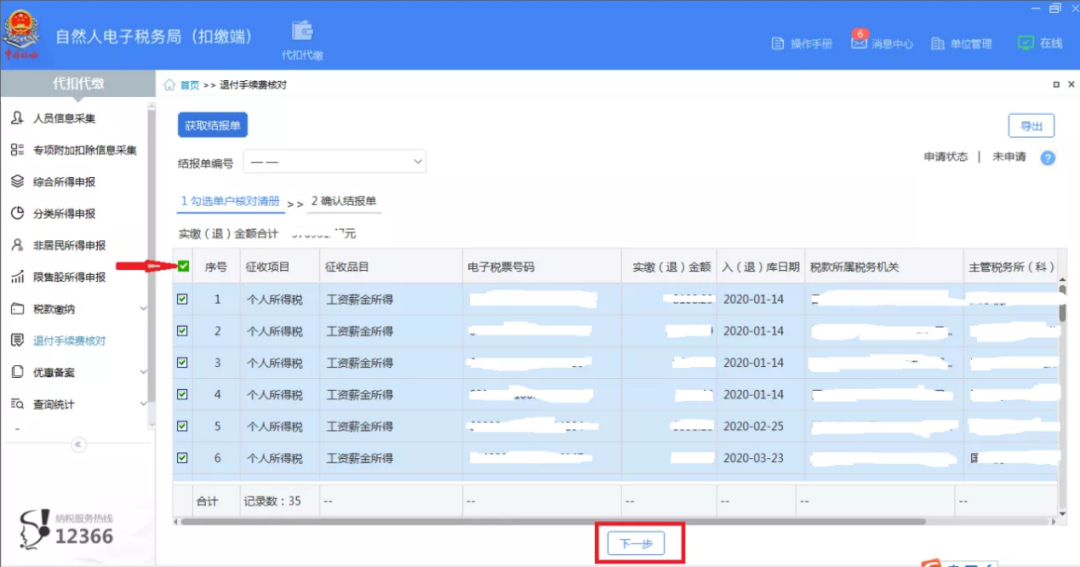
Task: Click the 未申请 status text
Action: (1009, 157)
